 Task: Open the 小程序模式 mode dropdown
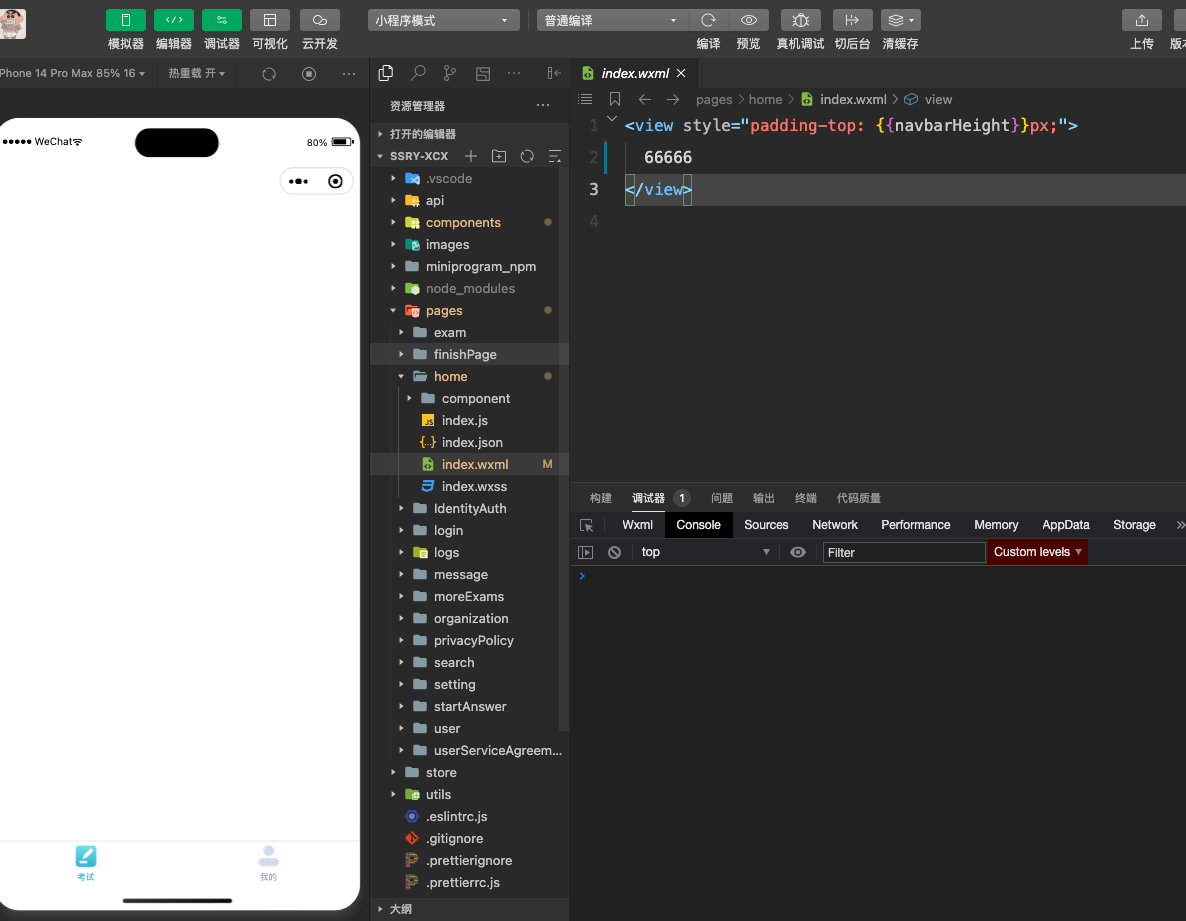443,20
